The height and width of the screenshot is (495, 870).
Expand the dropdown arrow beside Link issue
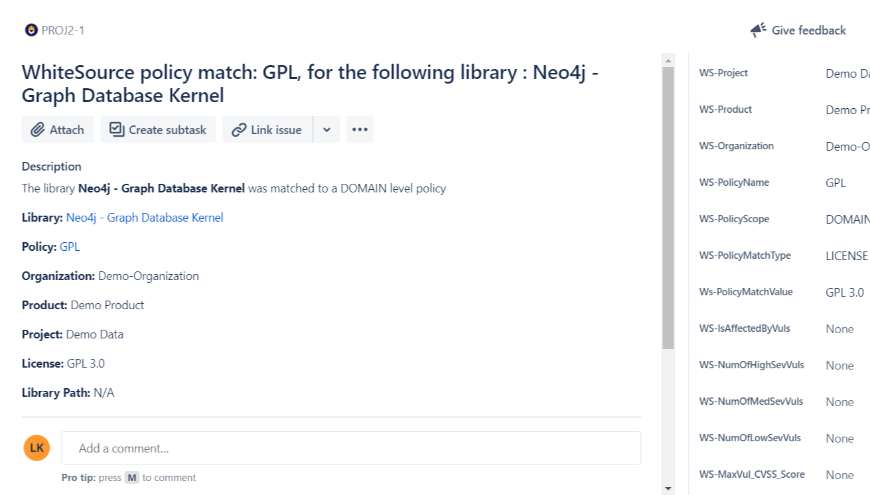coord(327,129)
